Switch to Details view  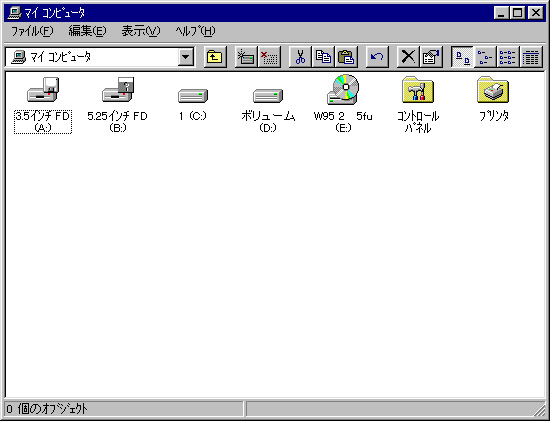531,57
